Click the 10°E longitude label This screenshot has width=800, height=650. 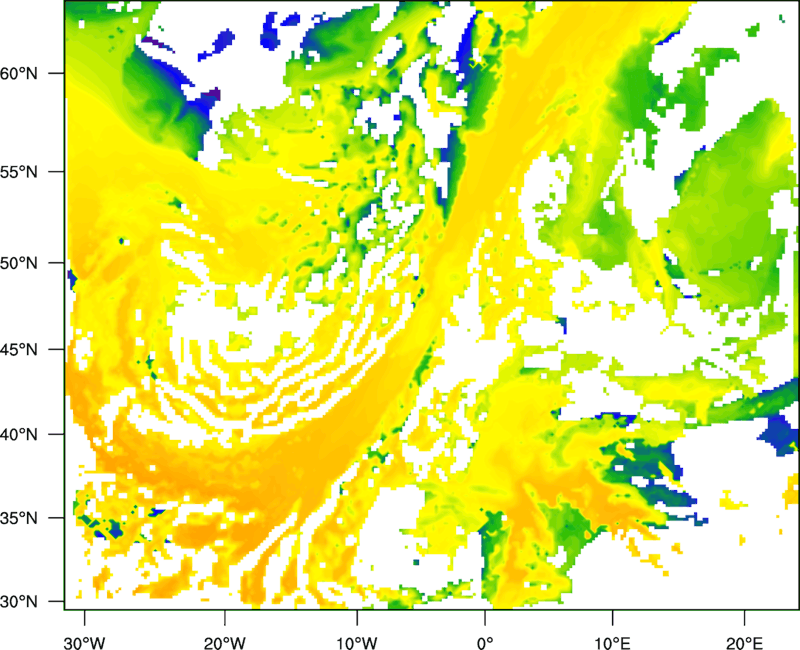point(612,643)
